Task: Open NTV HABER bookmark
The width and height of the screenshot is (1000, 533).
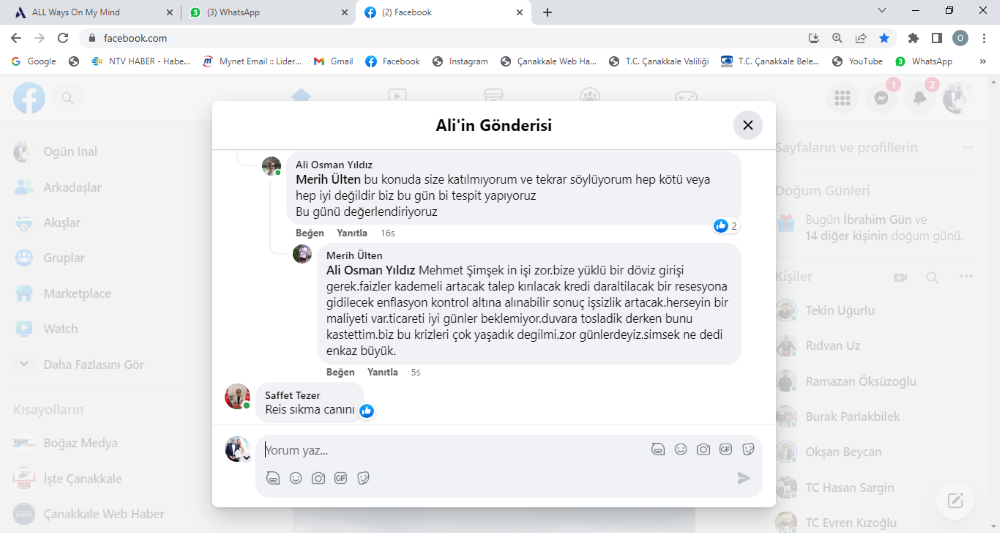Action: tap(141, 61)
